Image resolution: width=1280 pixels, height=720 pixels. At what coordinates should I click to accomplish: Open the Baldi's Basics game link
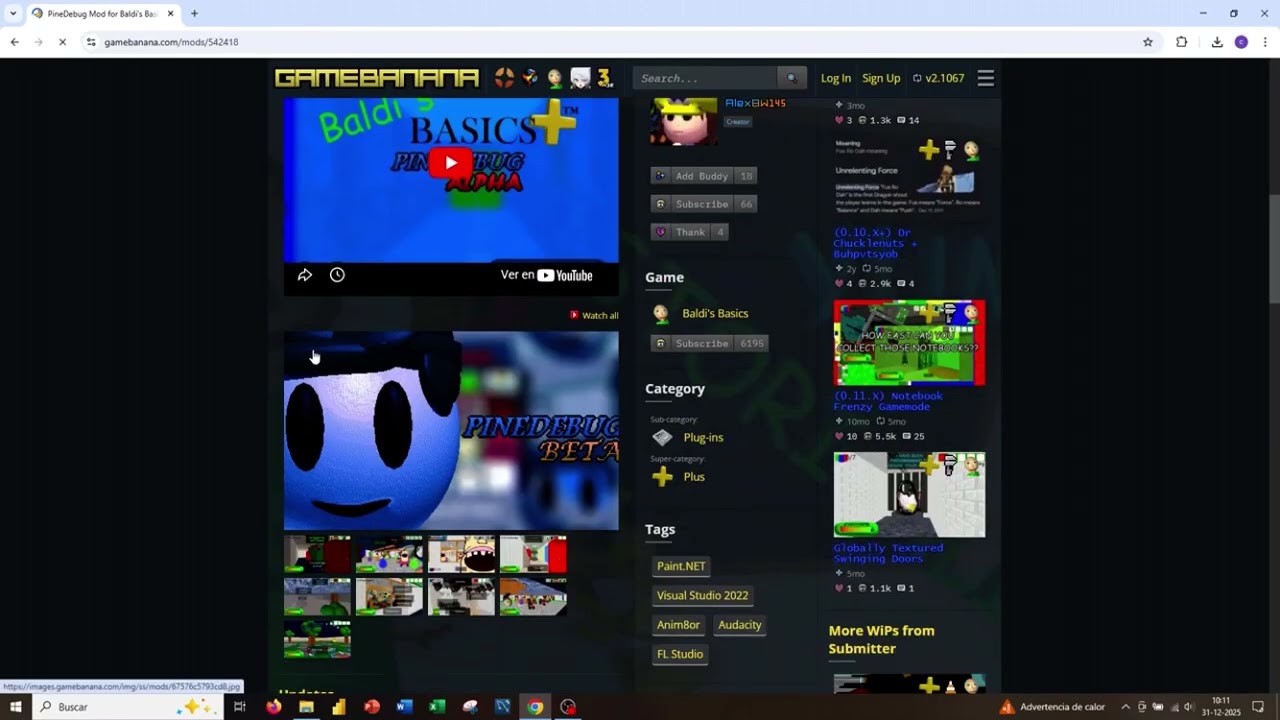coord(715,313)
